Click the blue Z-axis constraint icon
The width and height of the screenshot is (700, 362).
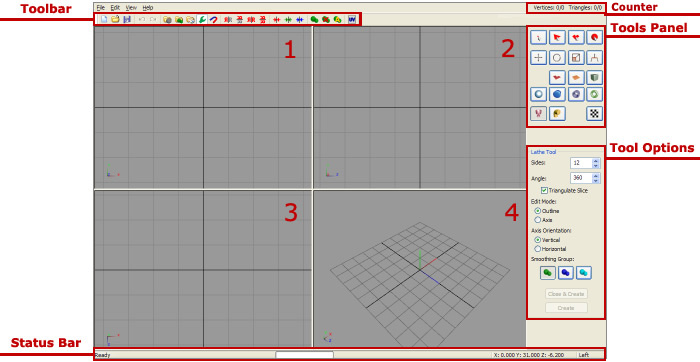coord(300,20)
